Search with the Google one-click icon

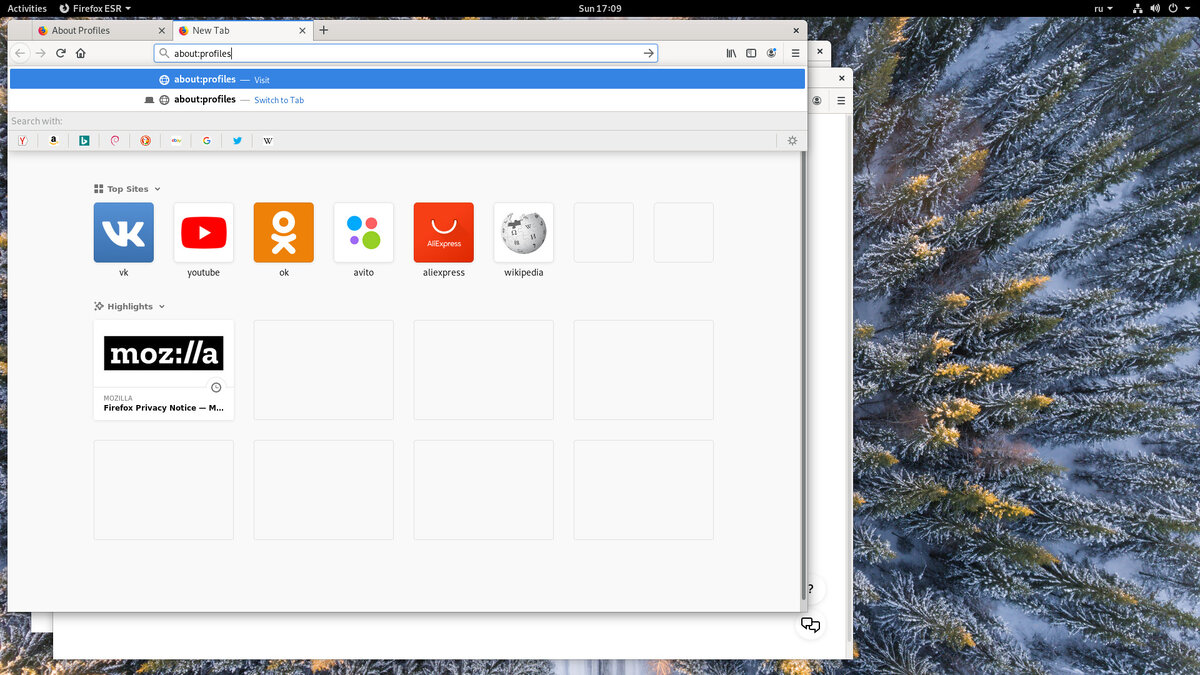tap(207, 140)
